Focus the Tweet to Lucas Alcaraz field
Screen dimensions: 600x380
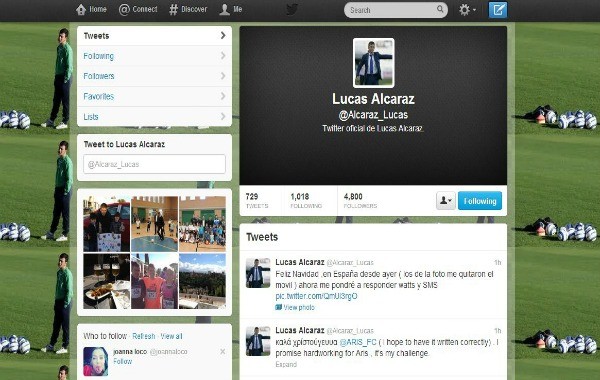pos(154,164)
